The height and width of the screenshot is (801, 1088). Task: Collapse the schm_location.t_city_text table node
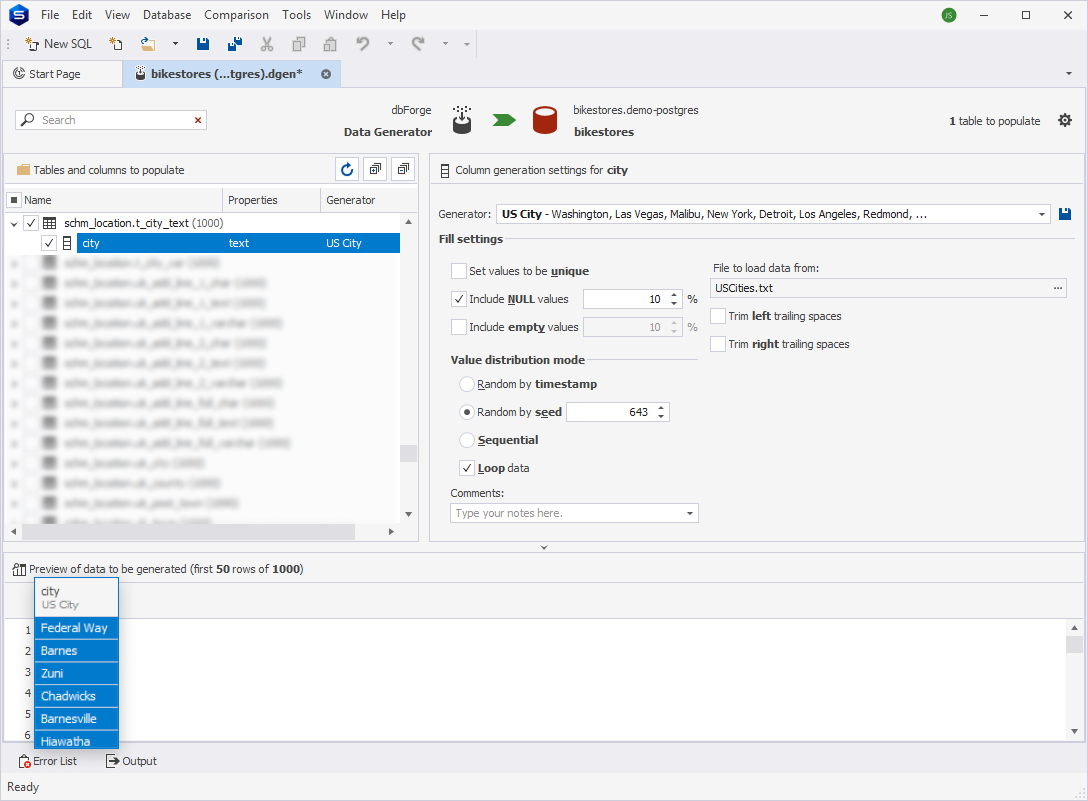point(14,224)
